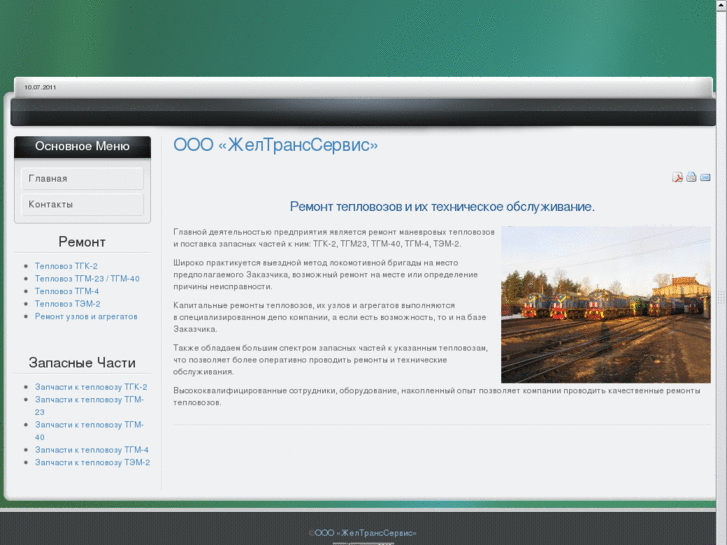
Task: Open the PDF export icon
Action: [677, 177]
